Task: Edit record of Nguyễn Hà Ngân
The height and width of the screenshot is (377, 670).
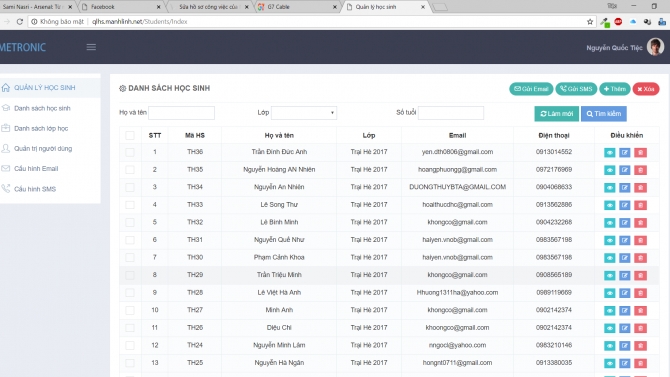Action: tap(625, 363)
